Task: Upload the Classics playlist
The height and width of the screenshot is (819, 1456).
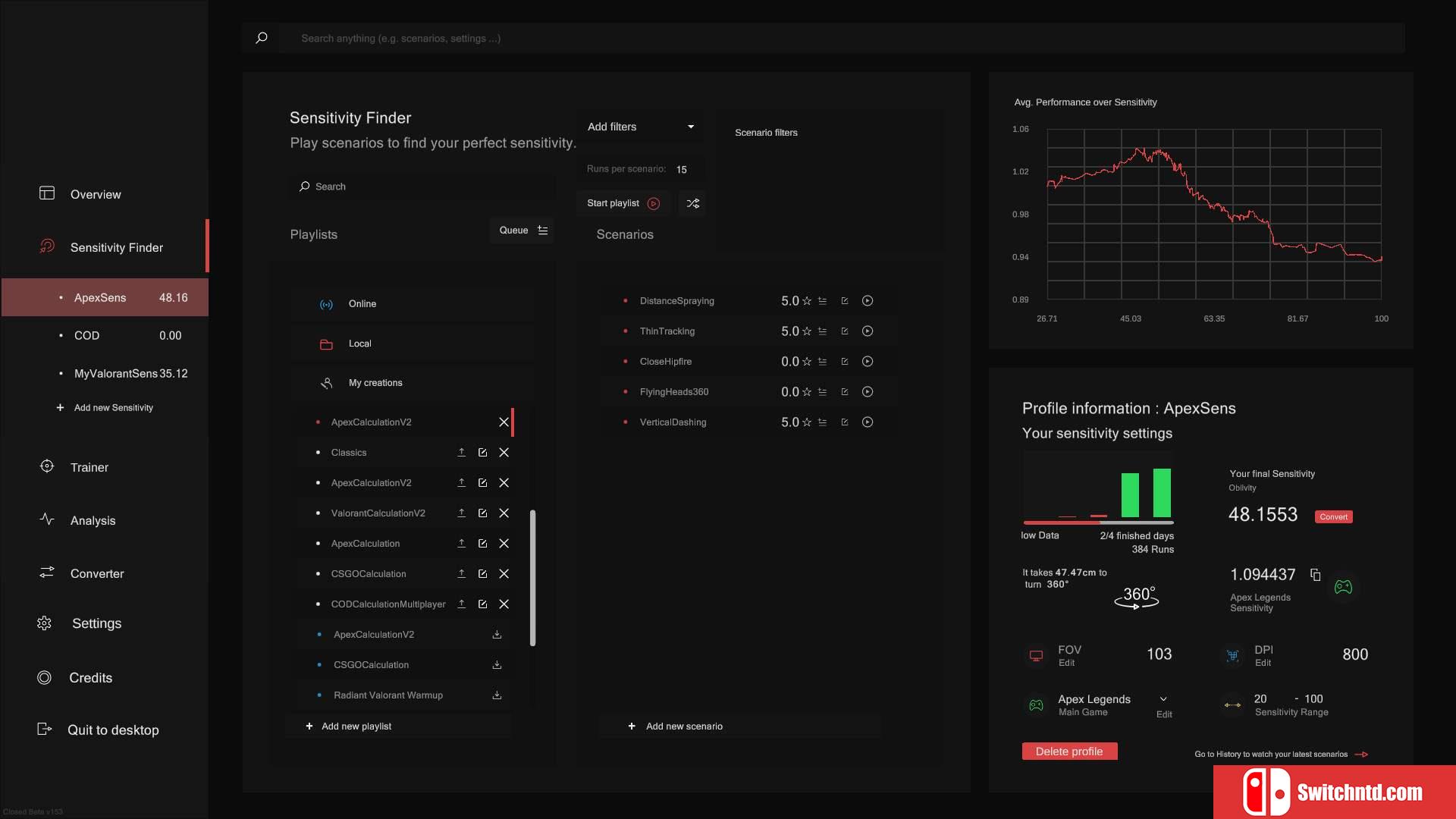Action: [461, 453]
